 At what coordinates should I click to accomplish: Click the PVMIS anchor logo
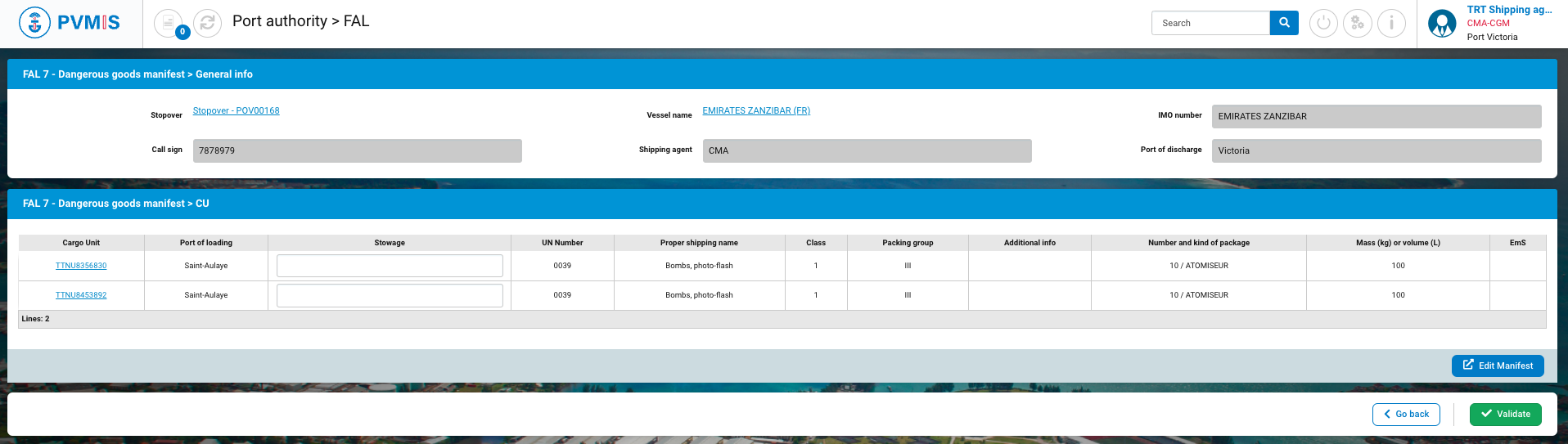[x=34, y=23]
